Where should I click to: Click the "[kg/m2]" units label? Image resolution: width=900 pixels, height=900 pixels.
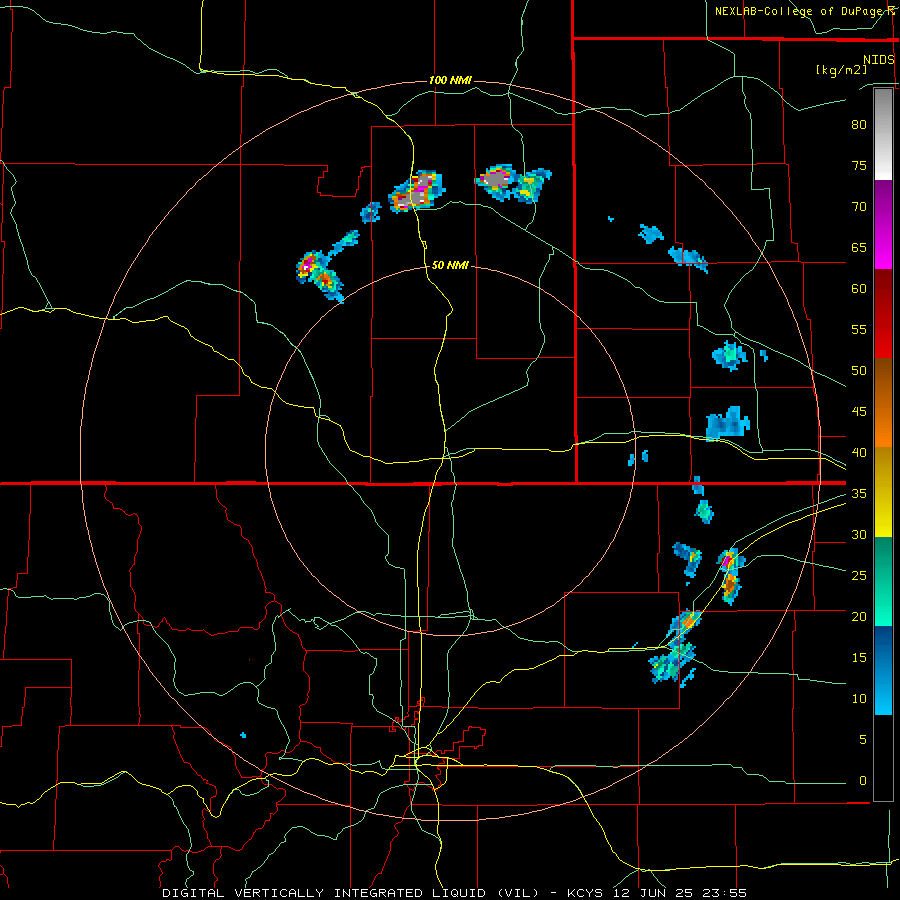coord(841,70)
